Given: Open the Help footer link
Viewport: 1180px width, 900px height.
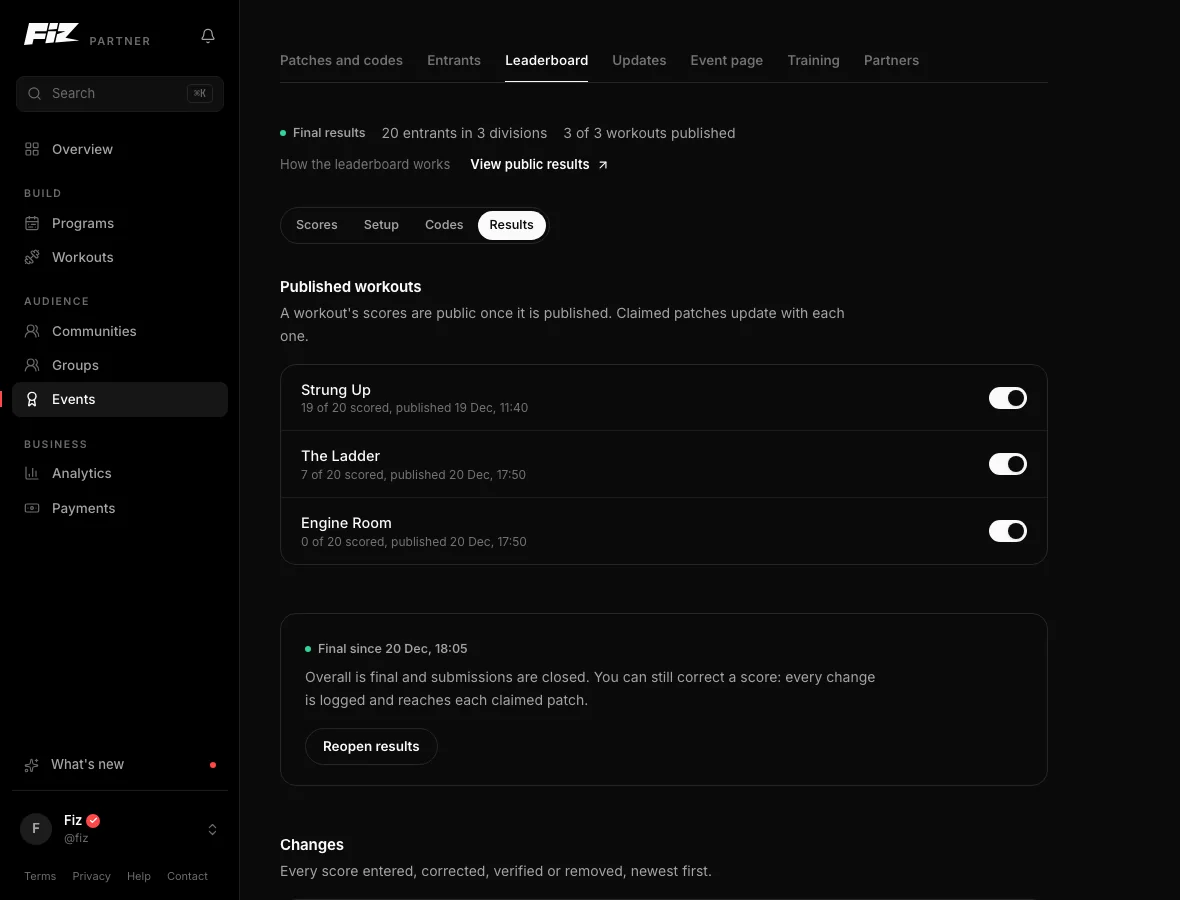Looking at the screenshot, I should click(x=138, y=877).
